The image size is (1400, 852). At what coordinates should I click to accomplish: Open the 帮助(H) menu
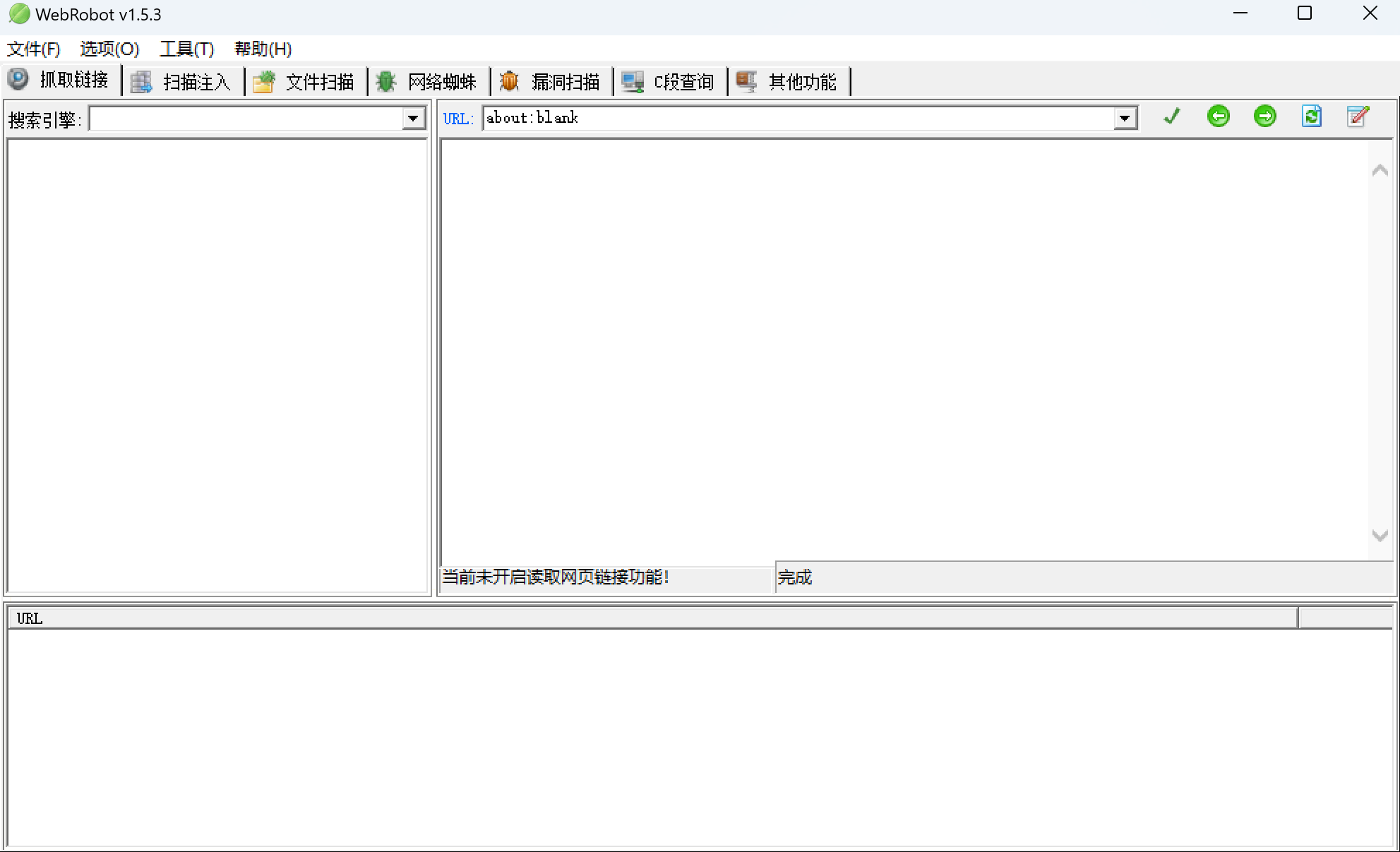tap(263, 49)
